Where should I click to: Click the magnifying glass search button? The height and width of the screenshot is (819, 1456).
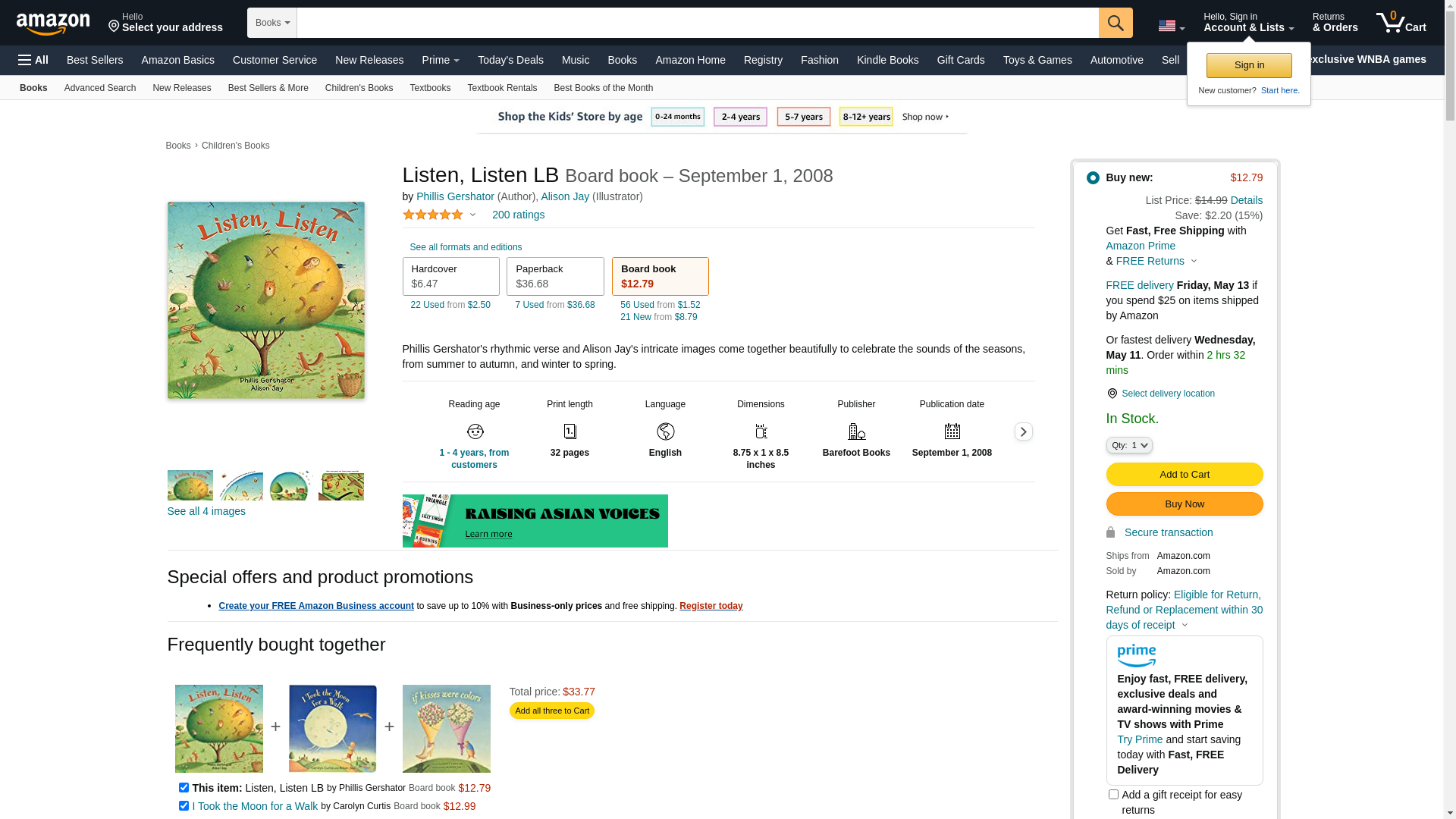[x=1116, y=23]
